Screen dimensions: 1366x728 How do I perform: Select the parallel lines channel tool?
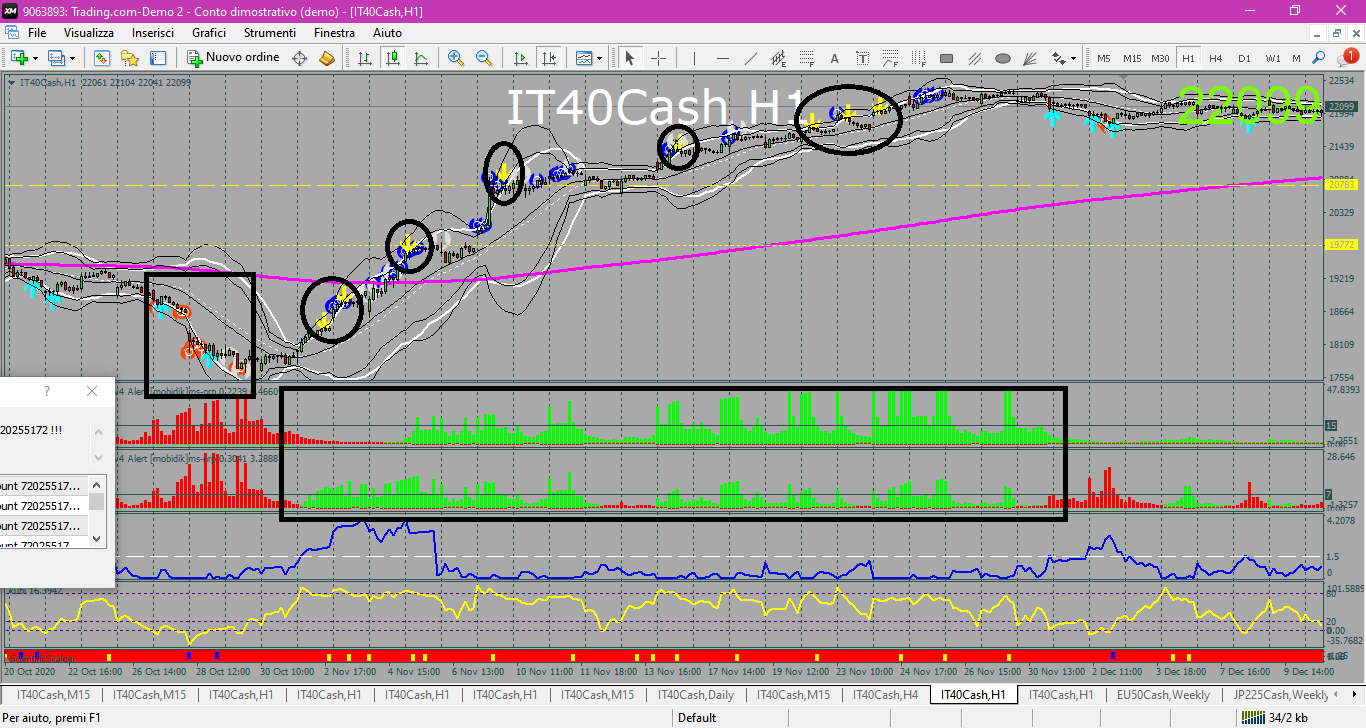(974, 58)
